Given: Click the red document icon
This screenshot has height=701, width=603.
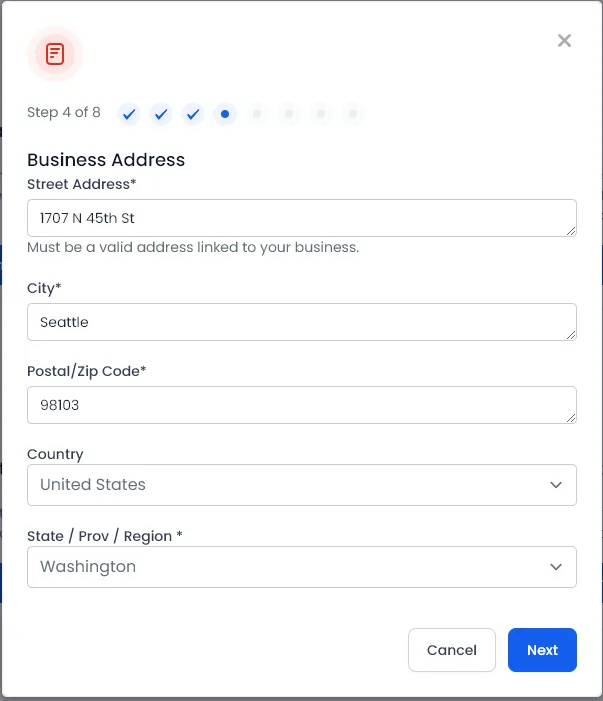Looking at the screenshot, I should click(55, 54).
